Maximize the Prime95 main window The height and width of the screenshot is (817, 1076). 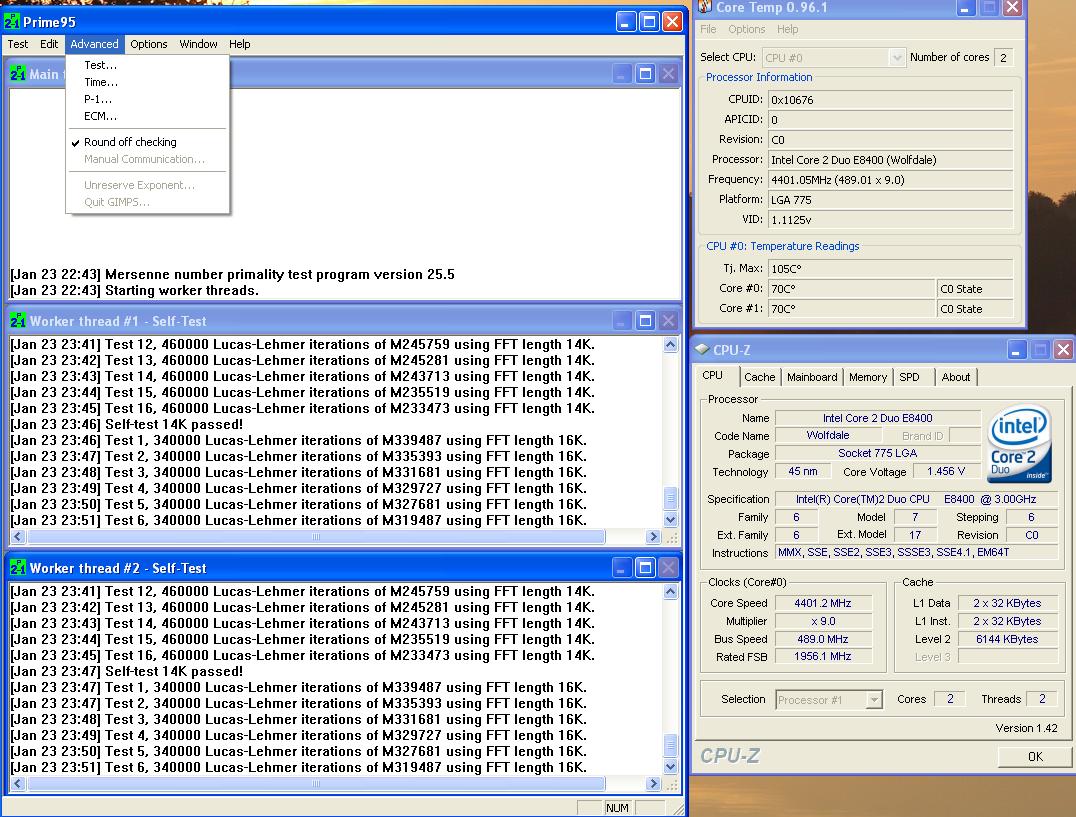(649, 21)
